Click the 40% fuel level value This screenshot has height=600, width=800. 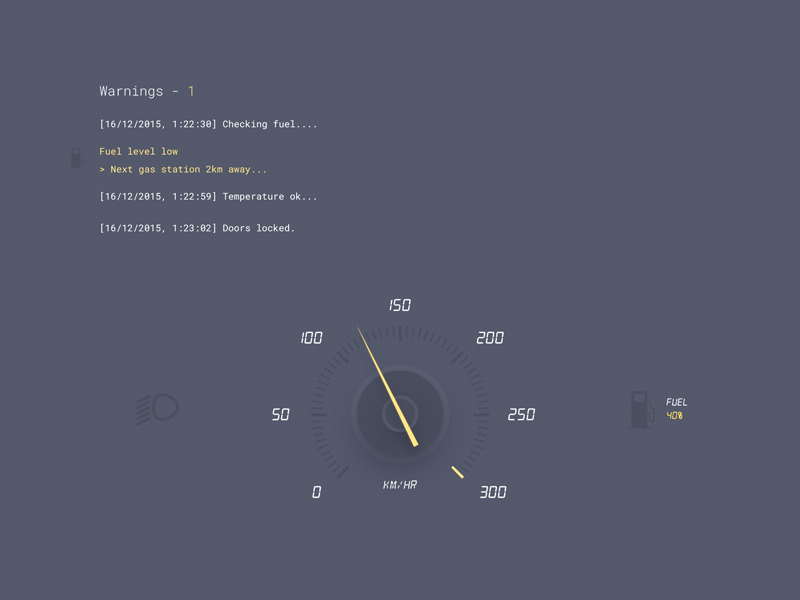pyautogui.click(x=675, y=416)
